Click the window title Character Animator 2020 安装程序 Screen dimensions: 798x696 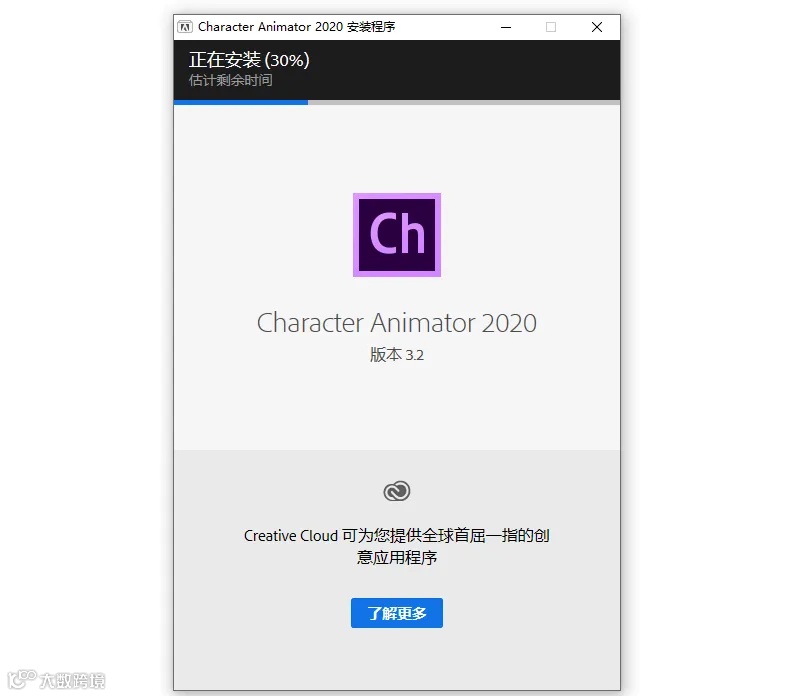coord(296,27)
